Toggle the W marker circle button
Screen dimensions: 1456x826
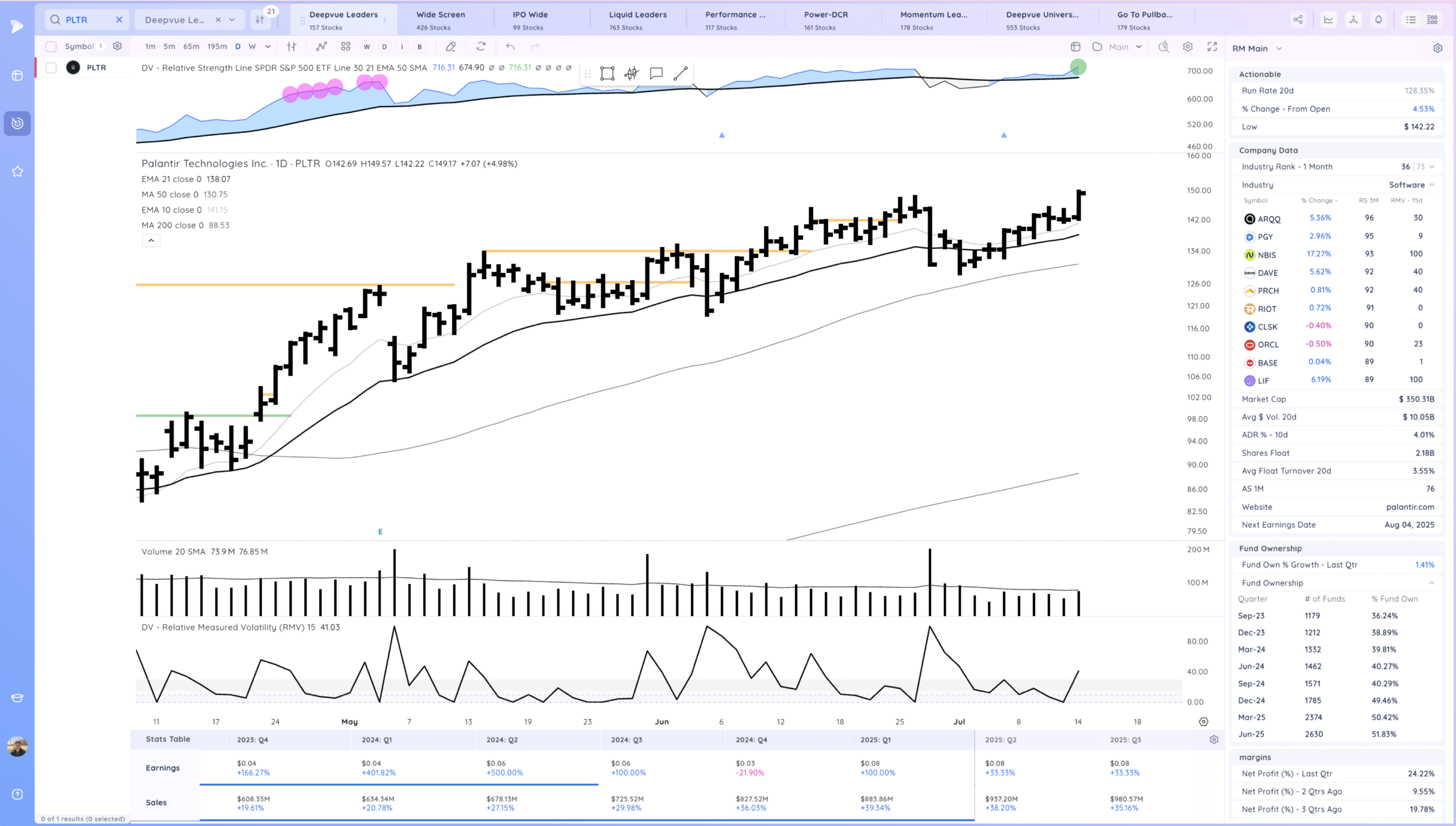pyautogui.click(x=366, y=47)
